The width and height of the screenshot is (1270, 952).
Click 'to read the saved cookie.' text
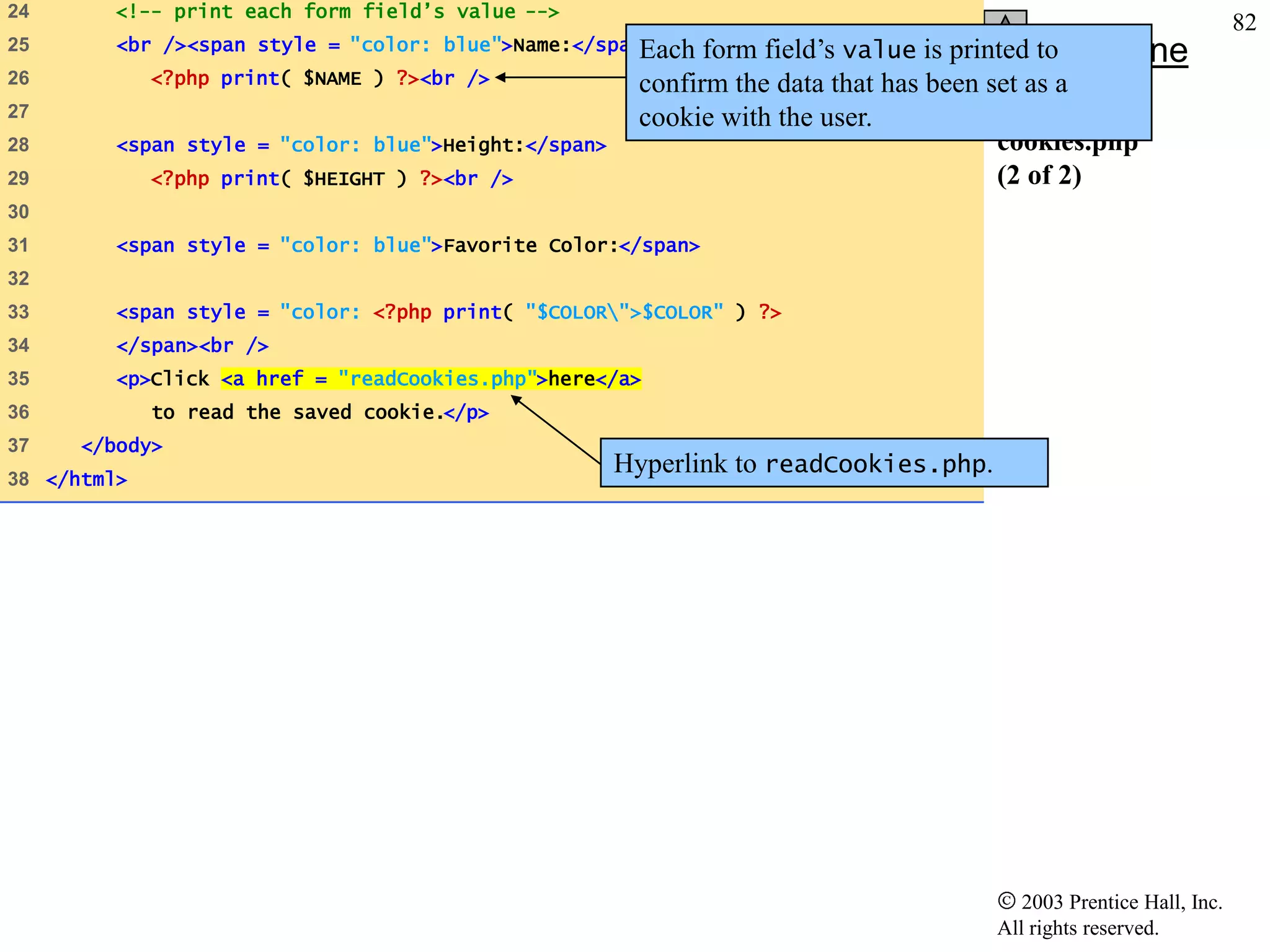298,412
